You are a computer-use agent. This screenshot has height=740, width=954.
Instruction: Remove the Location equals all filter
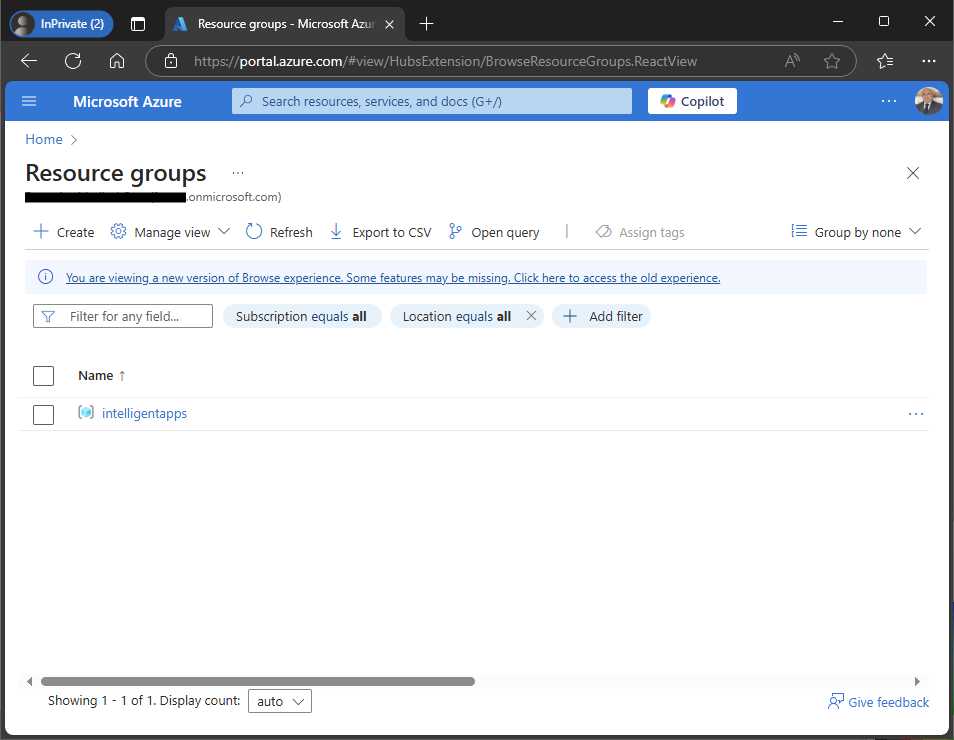(531, 316)
